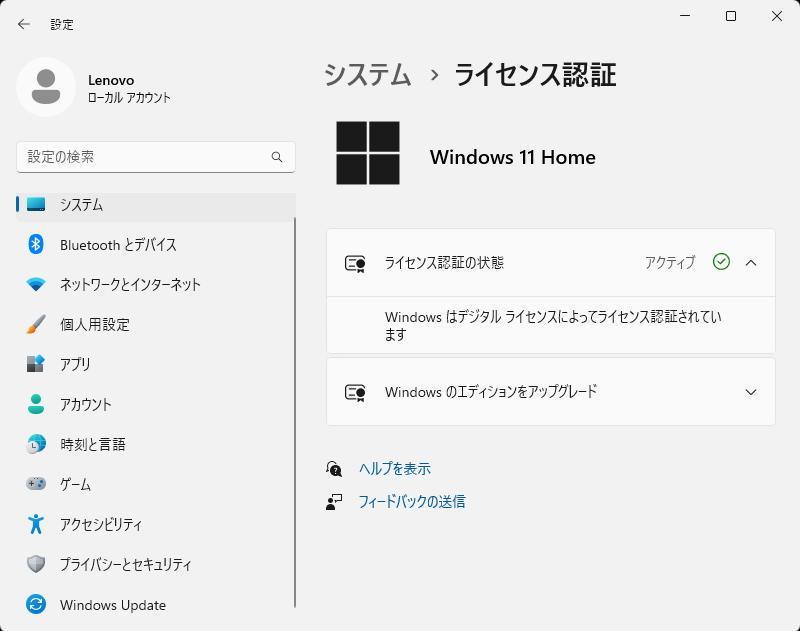Click the ローカル アカウント label
800x631 pixels.
click(x=129, y=97)
